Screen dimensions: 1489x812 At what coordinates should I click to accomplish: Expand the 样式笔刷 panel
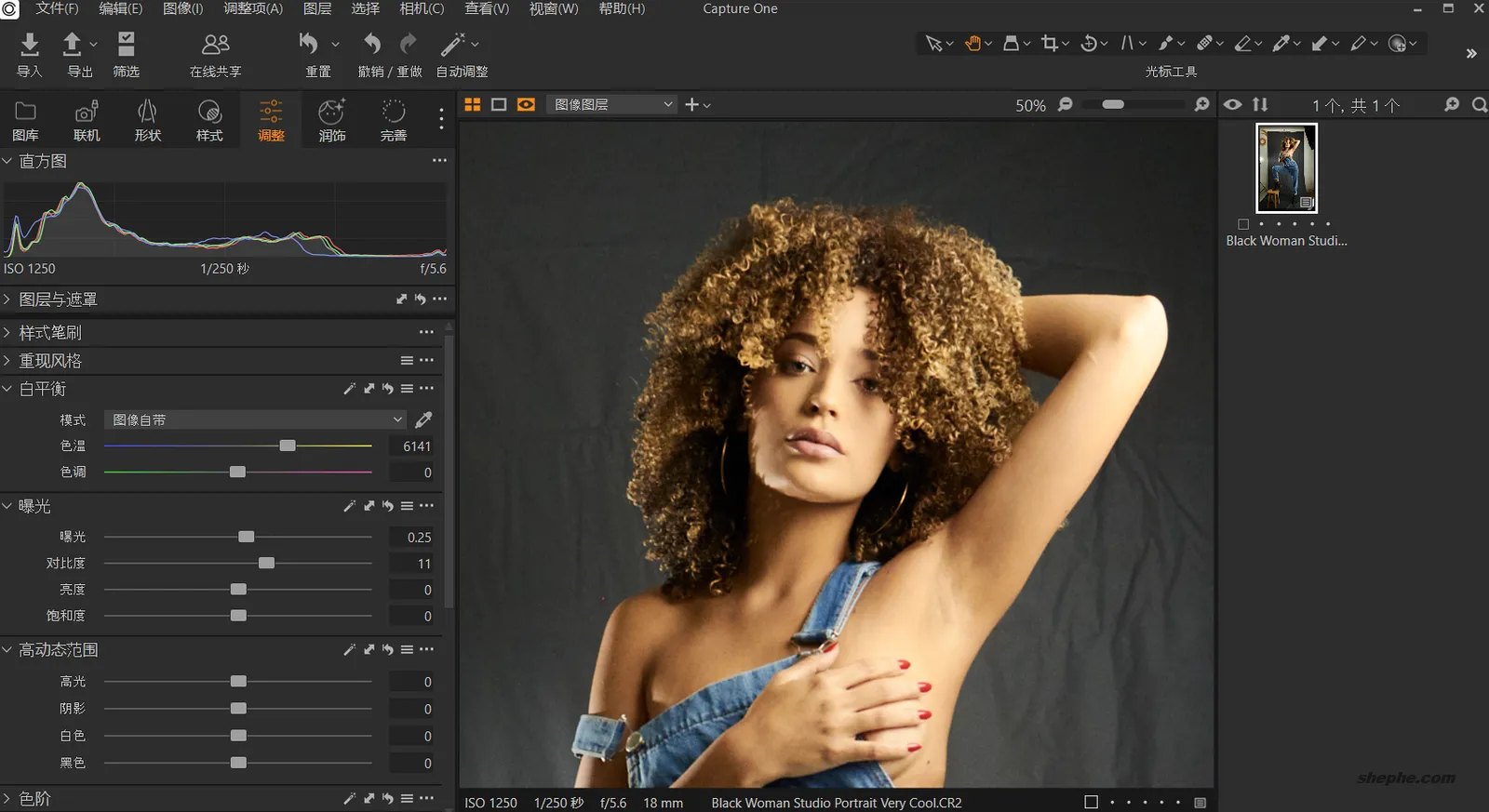(x=7, y=332)
